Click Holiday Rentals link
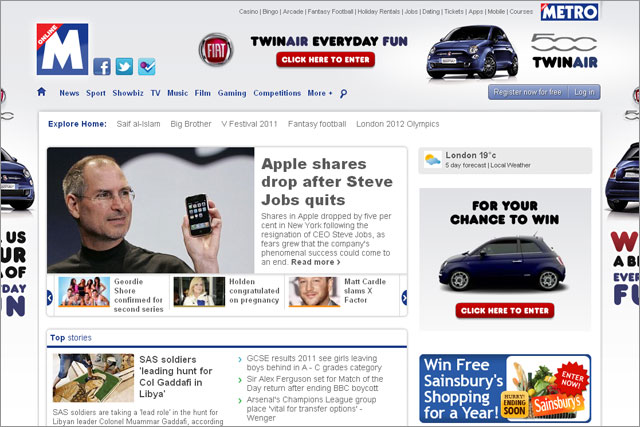The image size is (640, 427). pyautogui.click(x=379, y=11)
